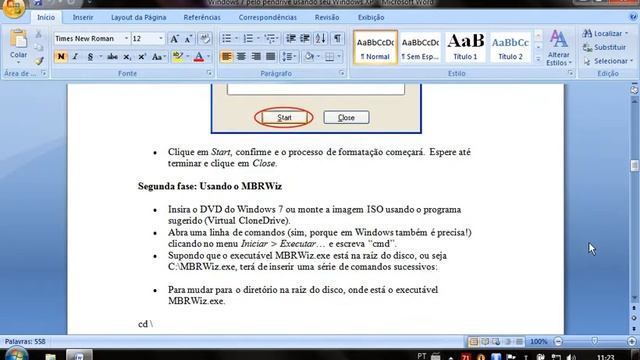
Task: Apply text highlight color
Action: 178,57
